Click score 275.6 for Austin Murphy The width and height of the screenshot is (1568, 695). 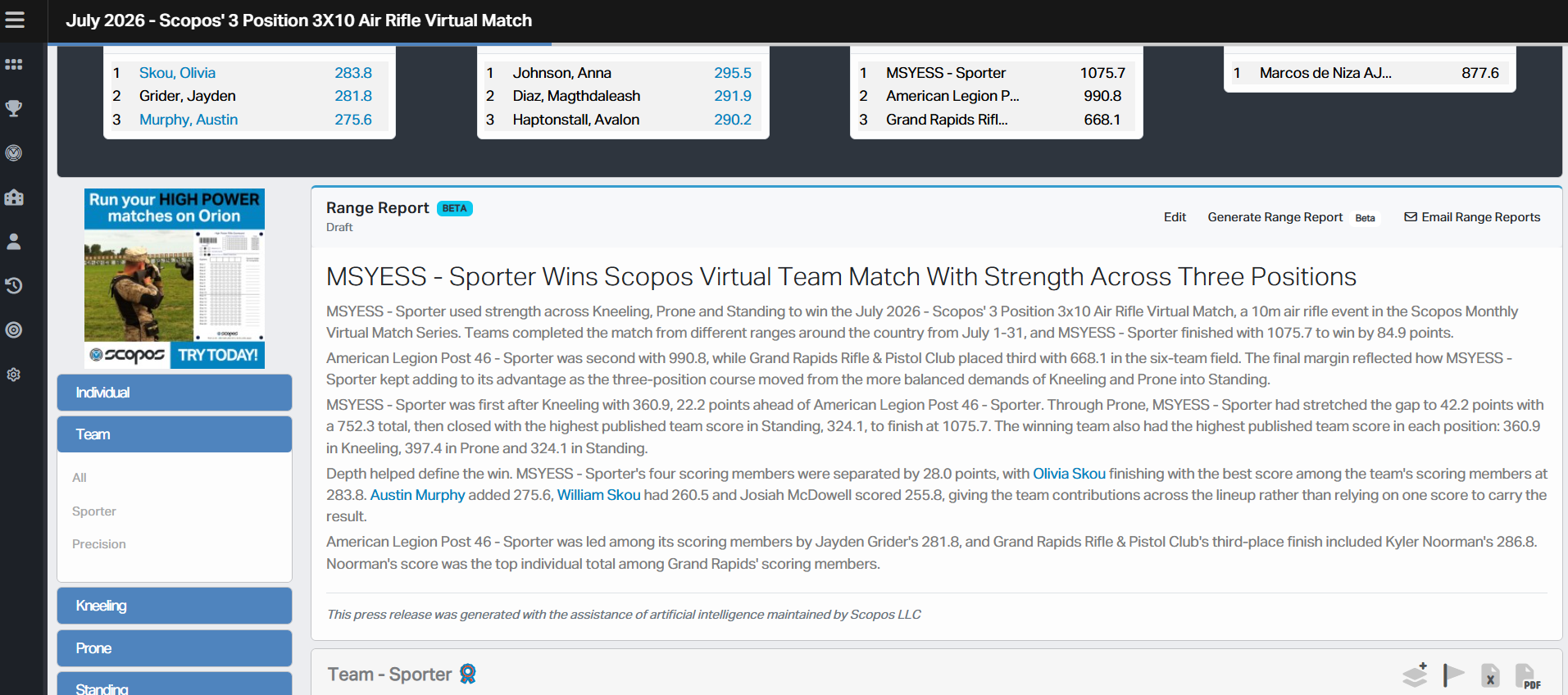tap(353, 120)
